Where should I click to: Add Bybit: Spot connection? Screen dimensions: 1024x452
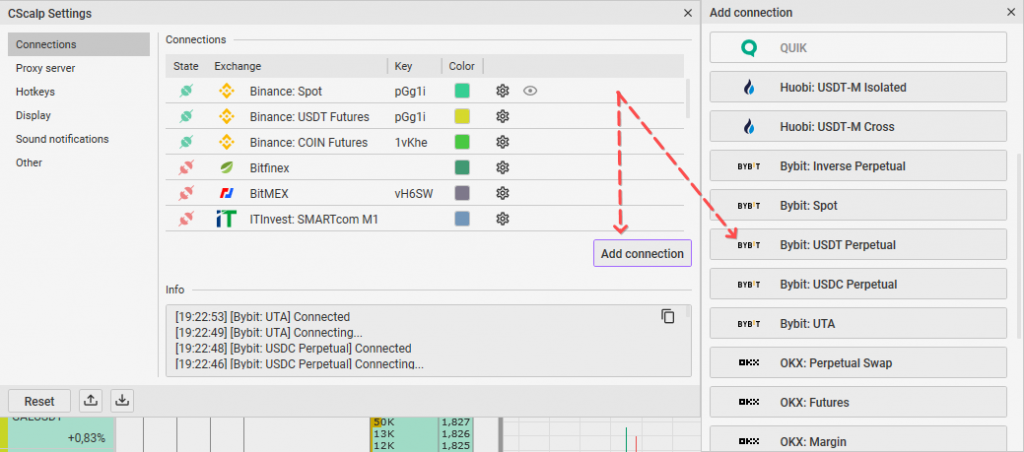858,205
